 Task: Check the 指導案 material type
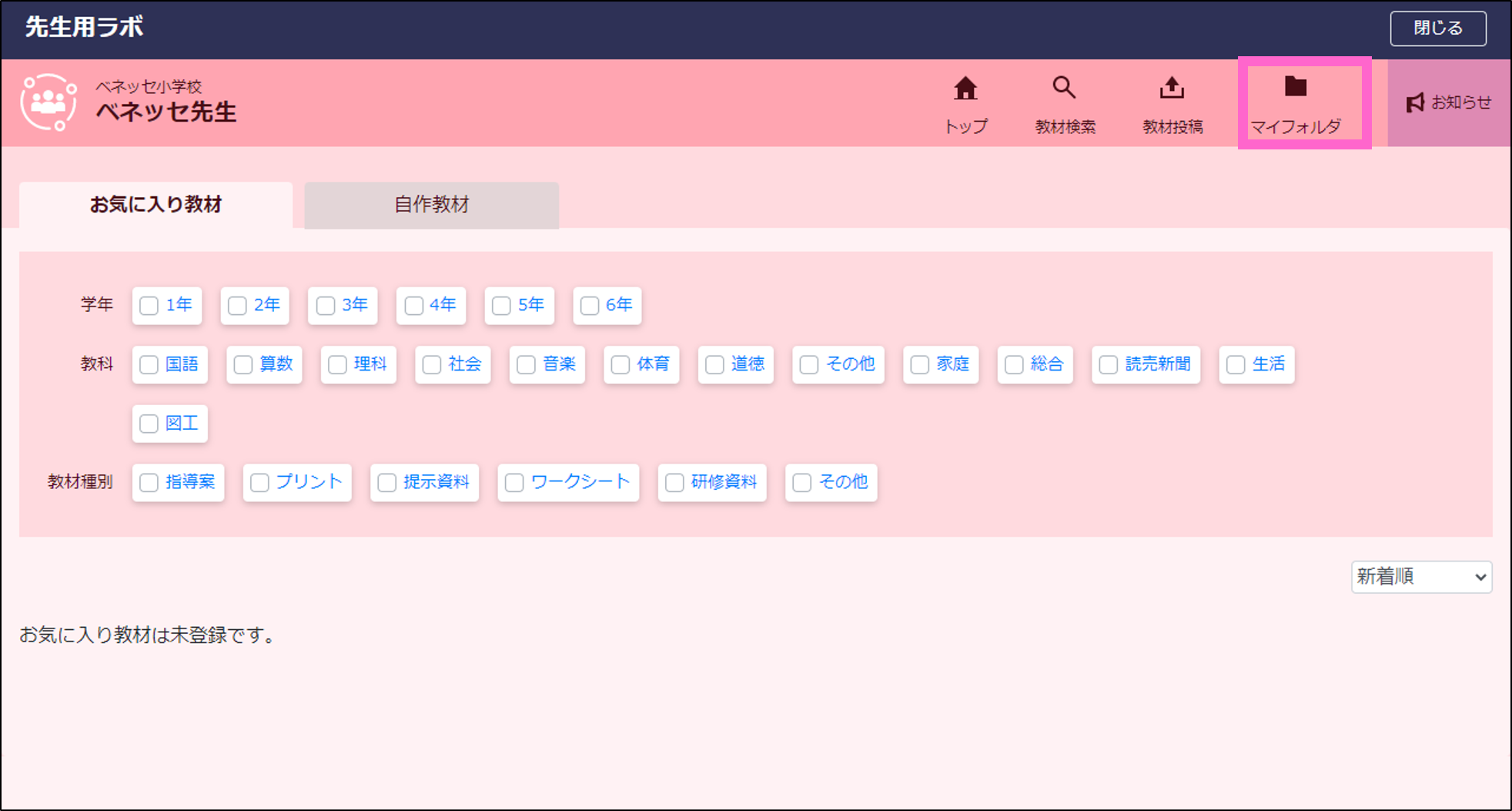(x=149, y=482)
